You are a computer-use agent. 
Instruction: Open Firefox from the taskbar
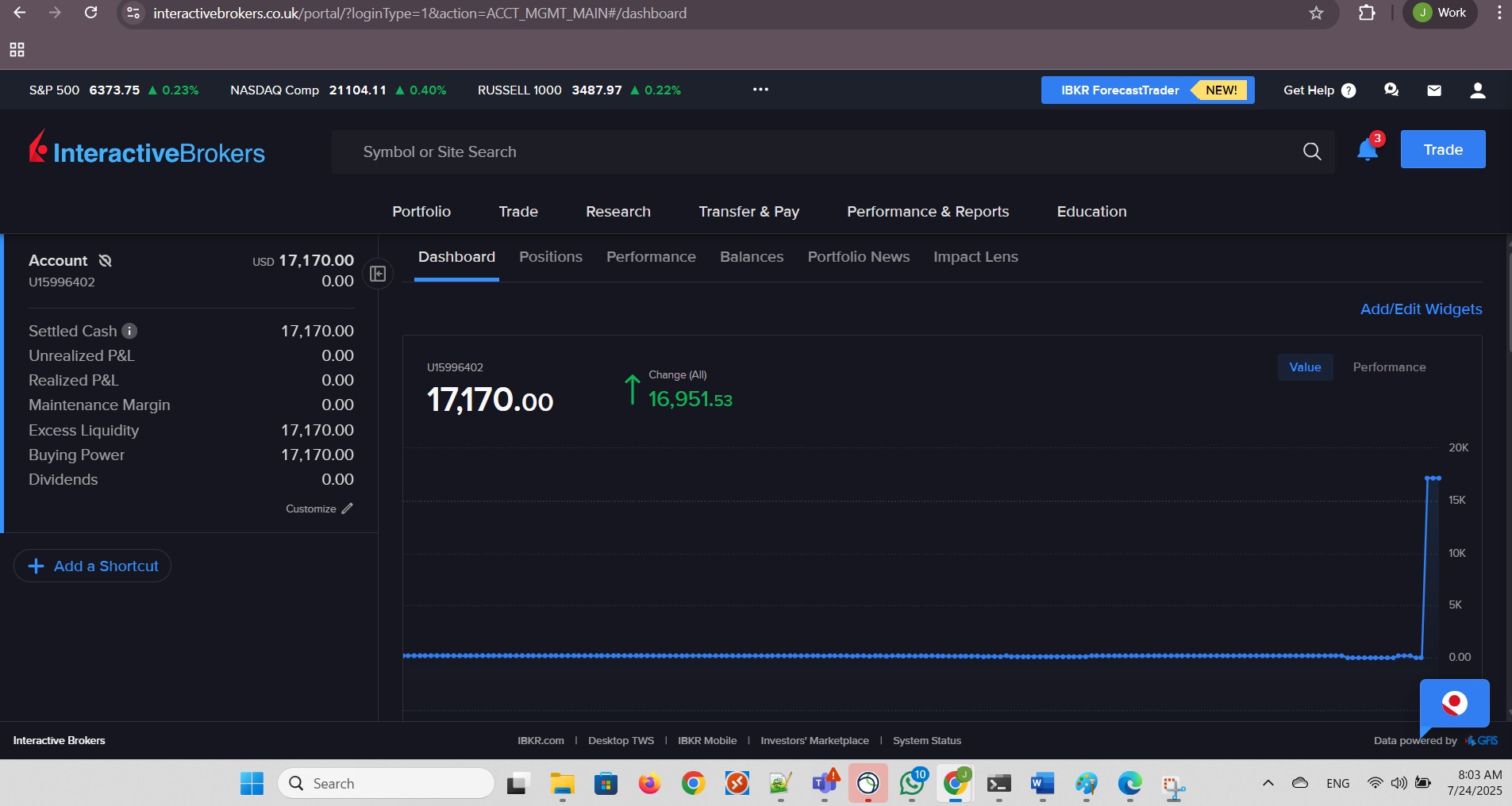(649, 784)
